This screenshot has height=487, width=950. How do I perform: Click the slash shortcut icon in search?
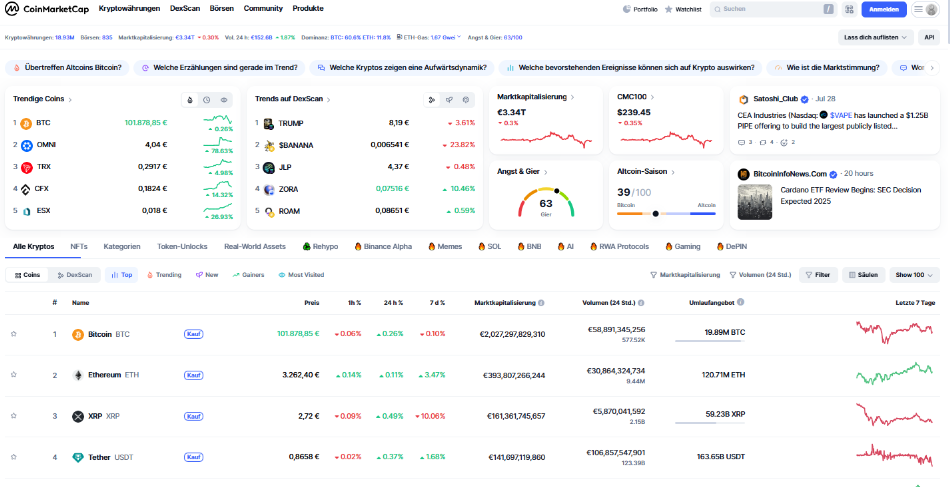pos(829,9)
